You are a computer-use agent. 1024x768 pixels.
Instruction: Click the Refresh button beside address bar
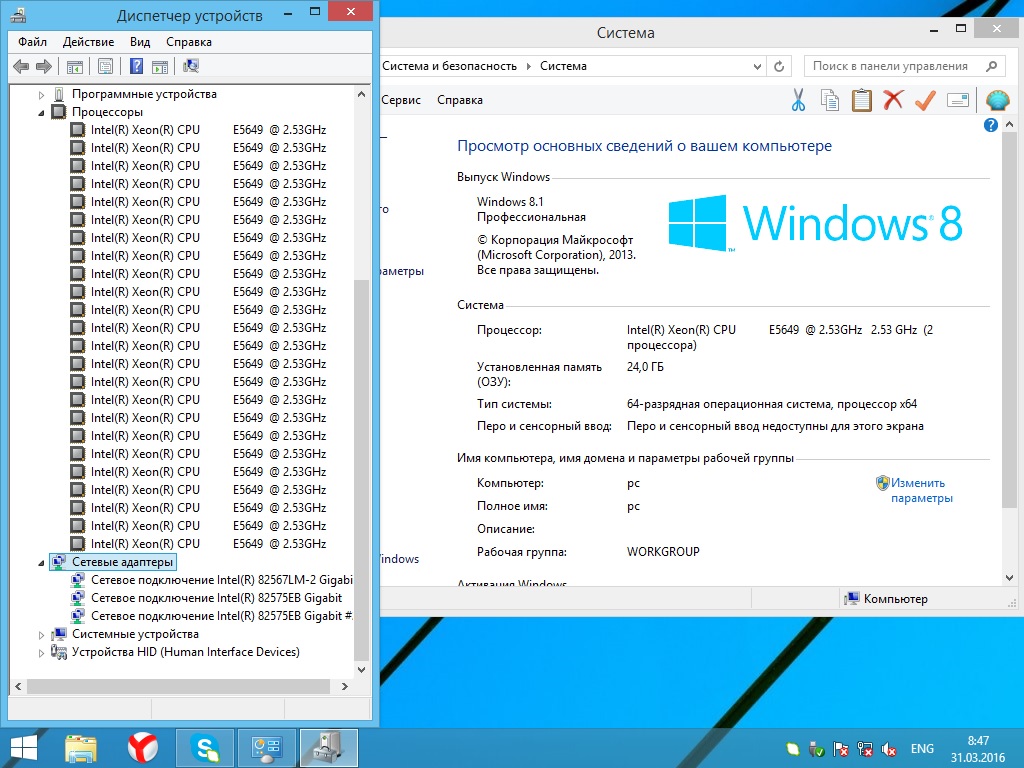(779, 66)
